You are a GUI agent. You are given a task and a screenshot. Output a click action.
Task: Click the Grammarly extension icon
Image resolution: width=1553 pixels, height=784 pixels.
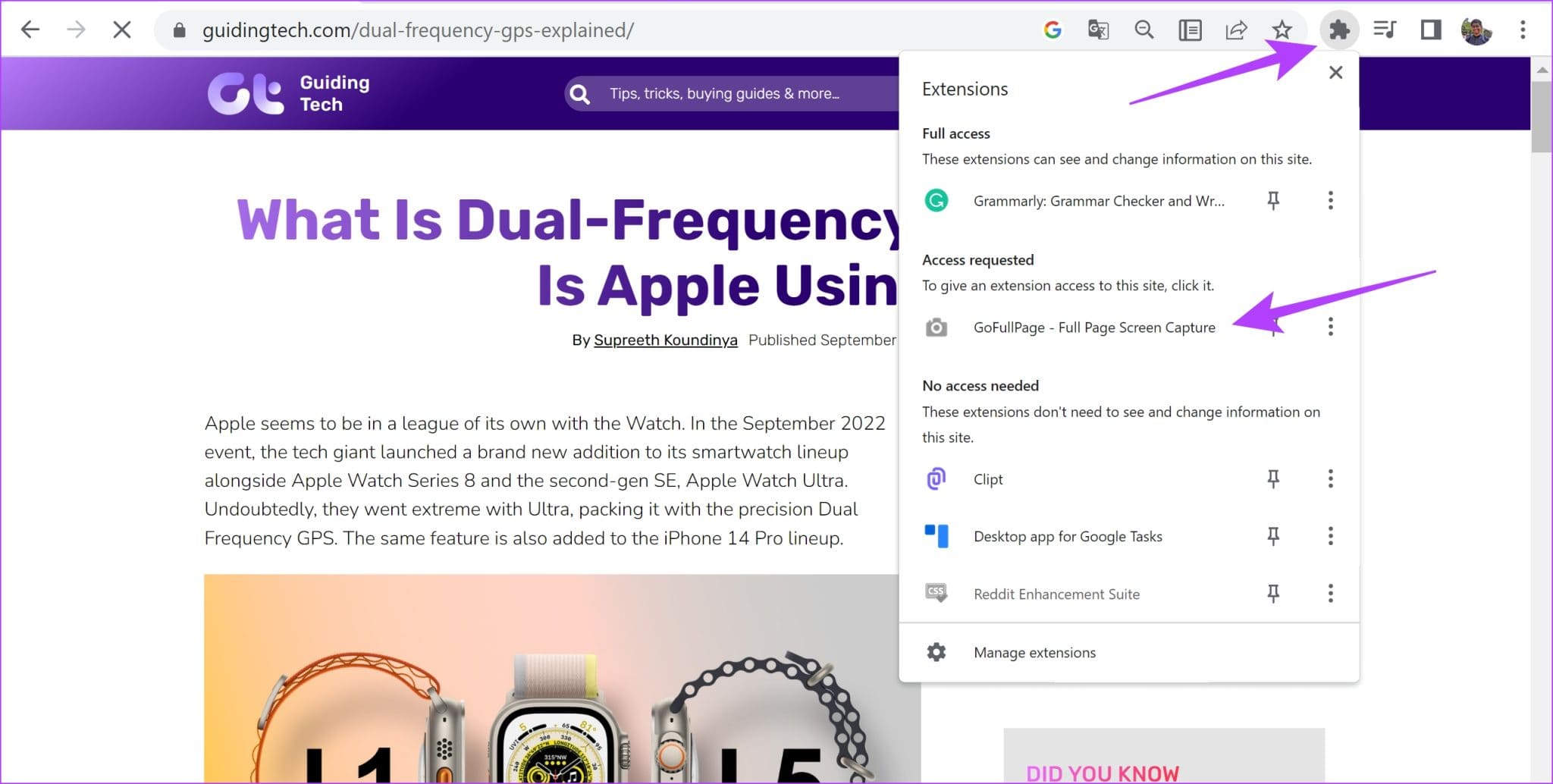[937, 201]
